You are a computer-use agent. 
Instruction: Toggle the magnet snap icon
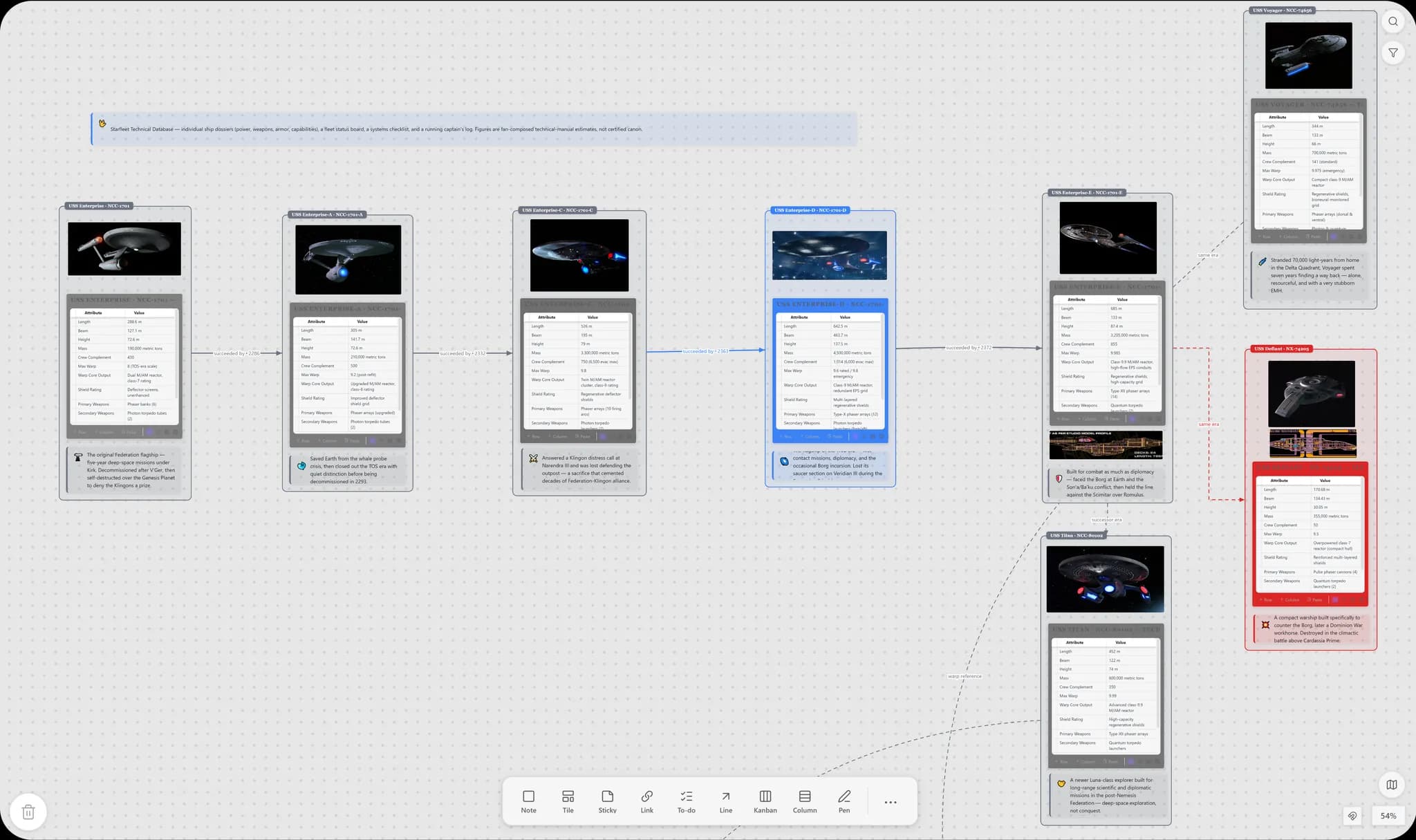(x=1352, y=816)
